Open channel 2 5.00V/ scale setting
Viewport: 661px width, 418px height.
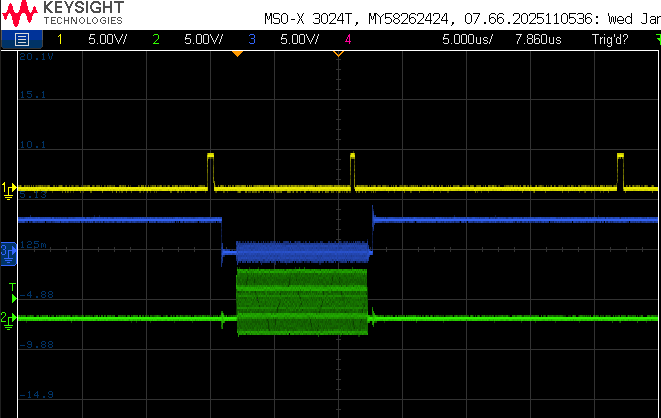203,40
